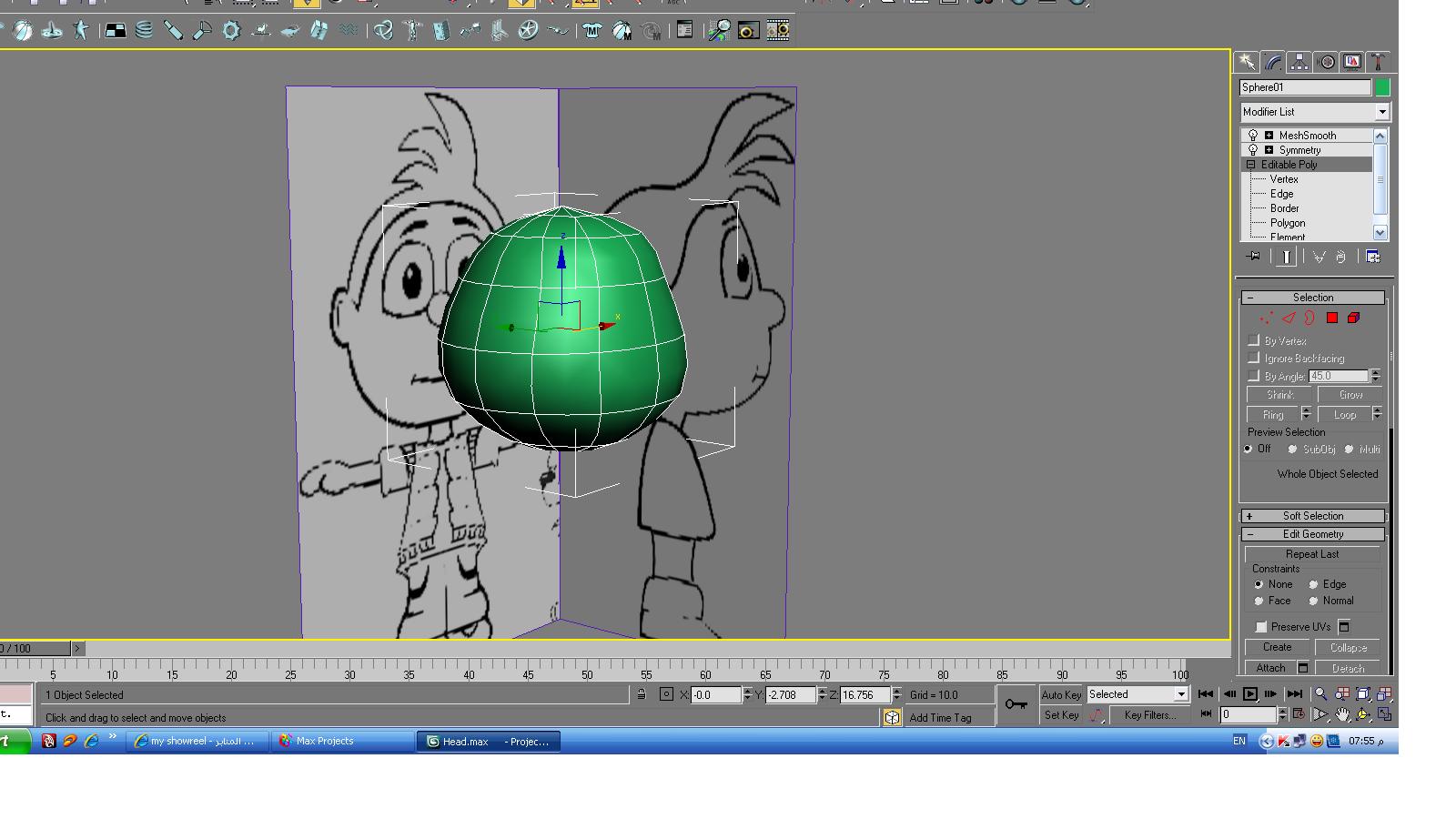The width and height of the screenshot is (1456, 819).
Task: Set constraint to Face radio
Action: coord(1259,601)
